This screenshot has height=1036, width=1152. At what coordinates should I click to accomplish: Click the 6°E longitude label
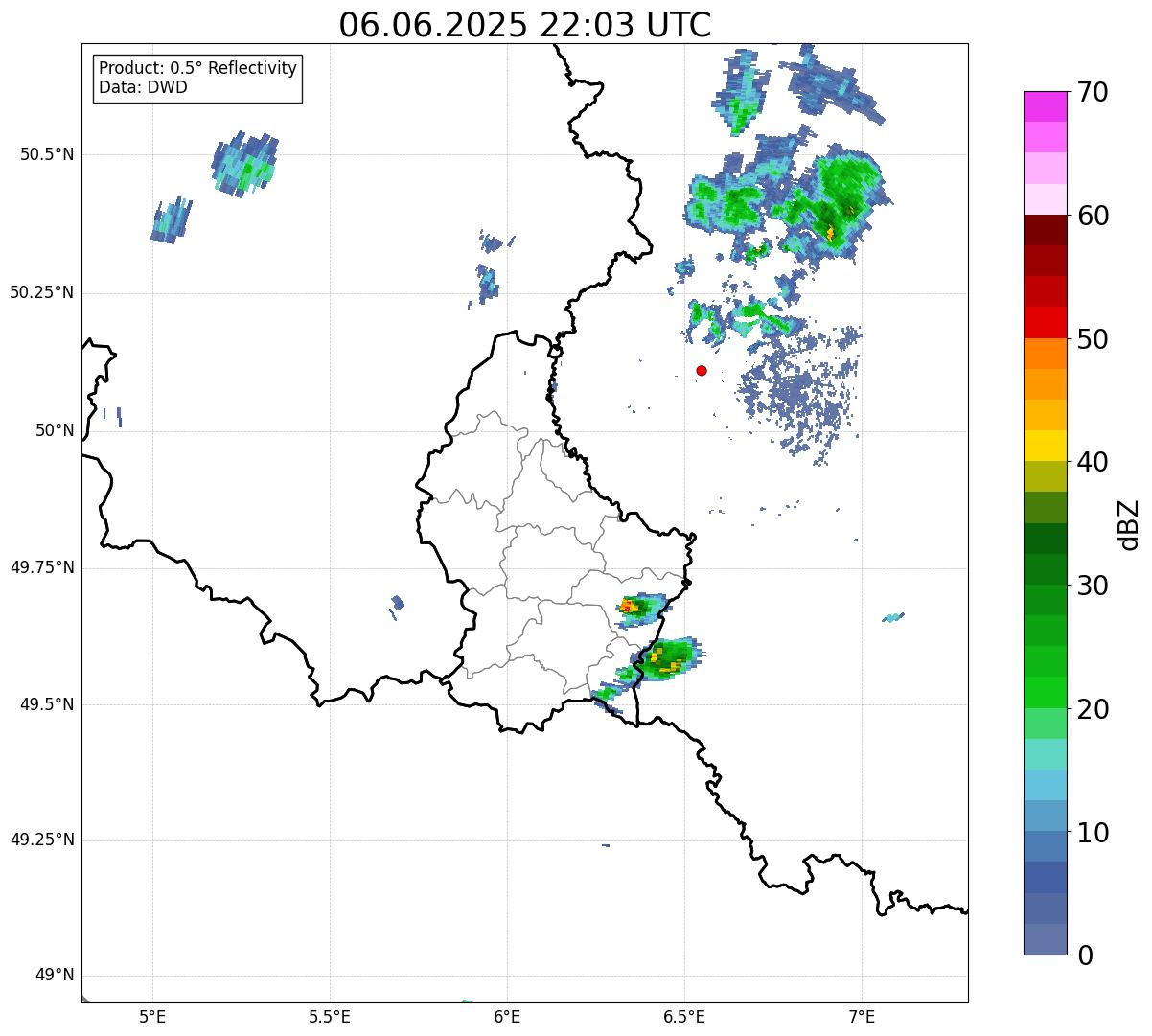click(507, 1016)
